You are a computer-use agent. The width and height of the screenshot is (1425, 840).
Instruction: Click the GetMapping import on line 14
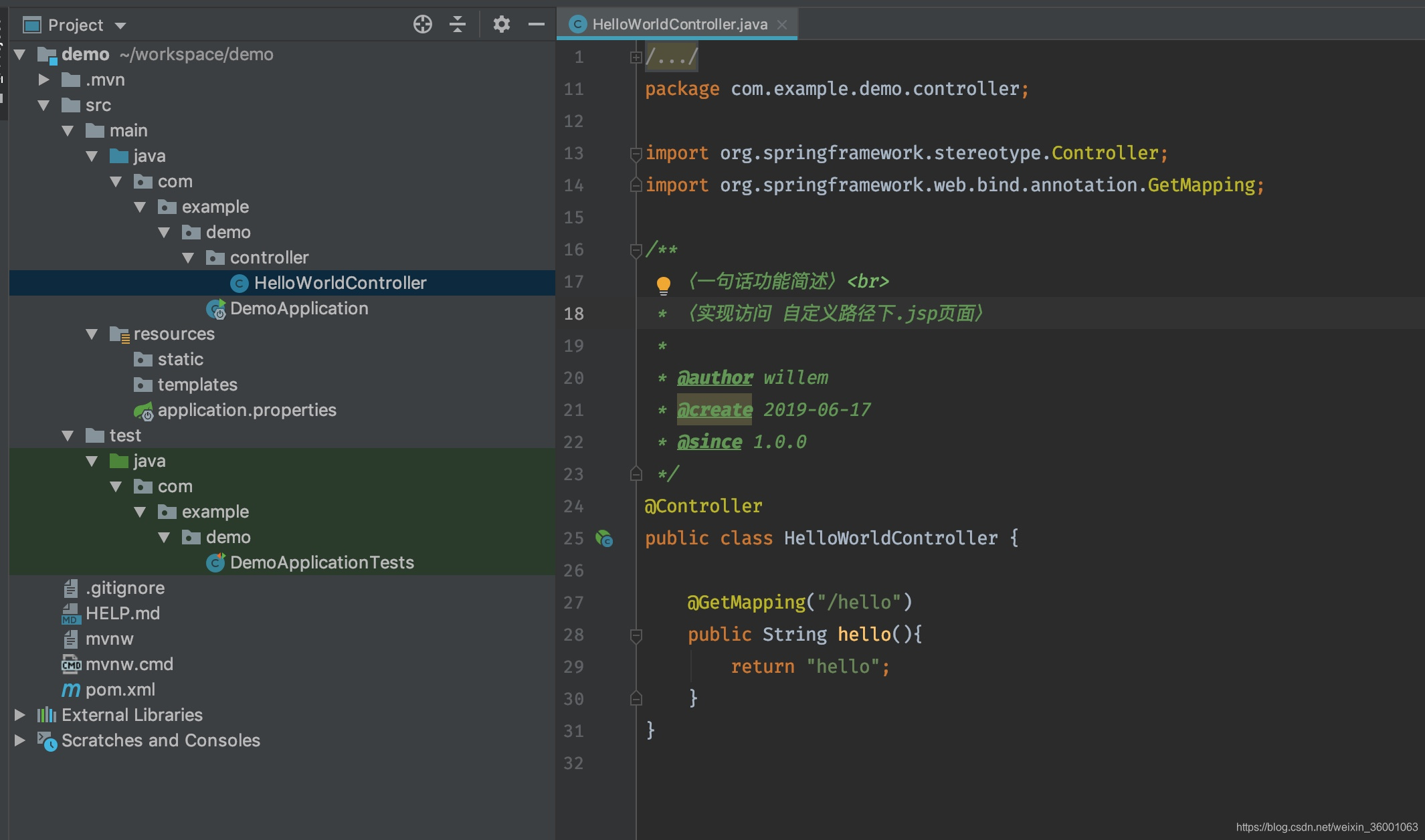(1201, 185)
